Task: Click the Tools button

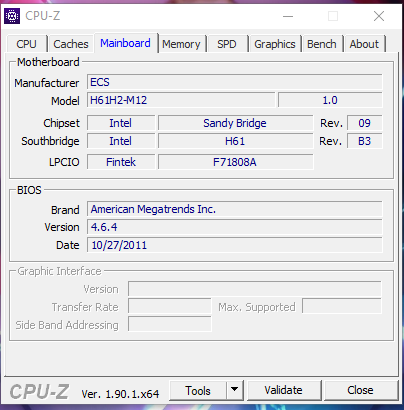Action: 198,390
